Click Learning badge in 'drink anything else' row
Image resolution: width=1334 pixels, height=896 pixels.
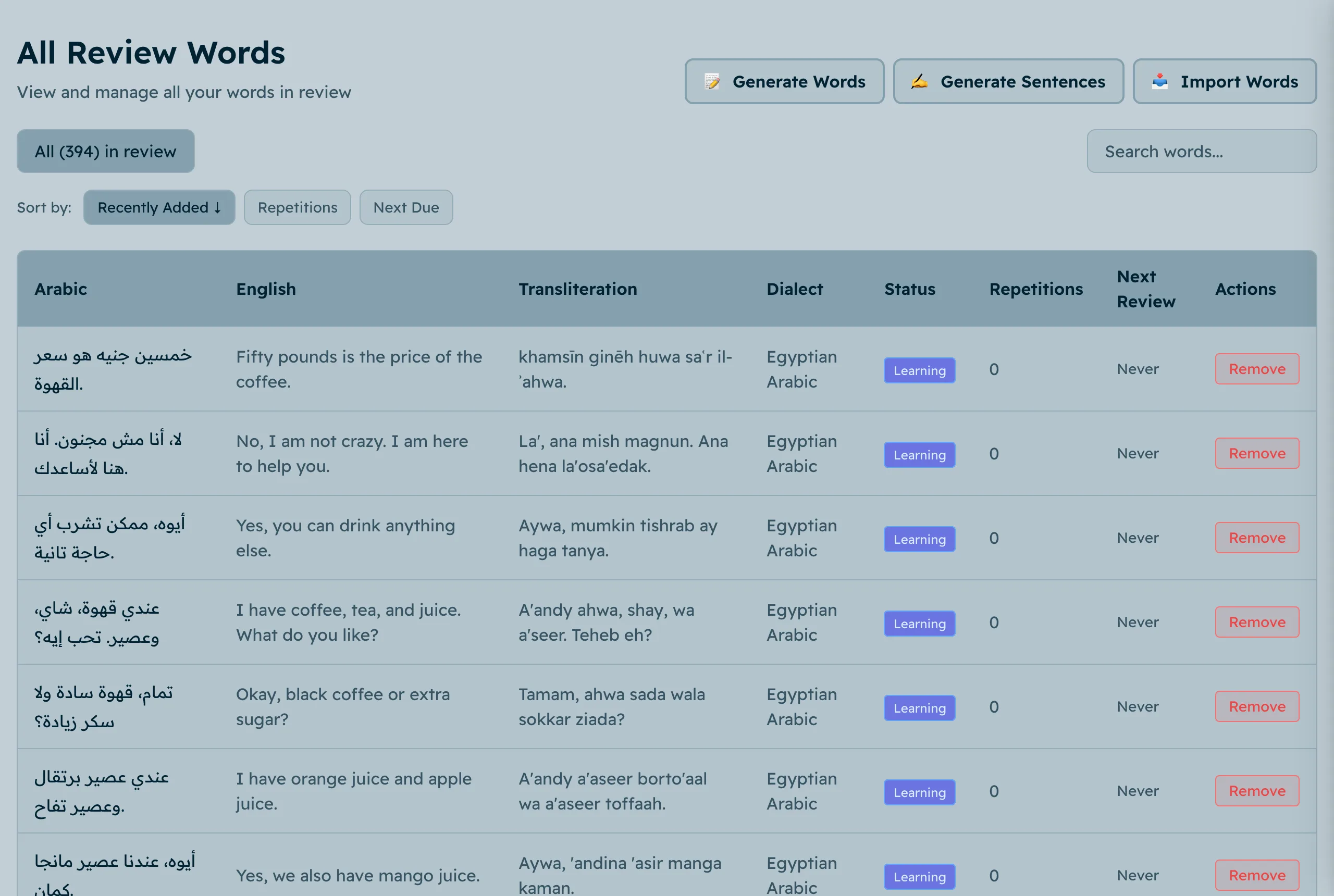coord(919,539)
